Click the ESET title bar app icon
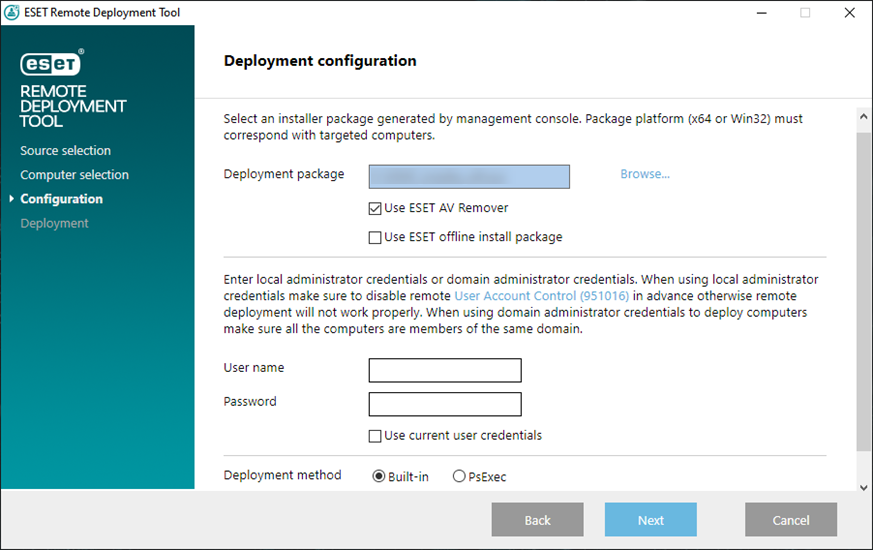The height and width of the screenshot is (550, 873). pos(13,13)
